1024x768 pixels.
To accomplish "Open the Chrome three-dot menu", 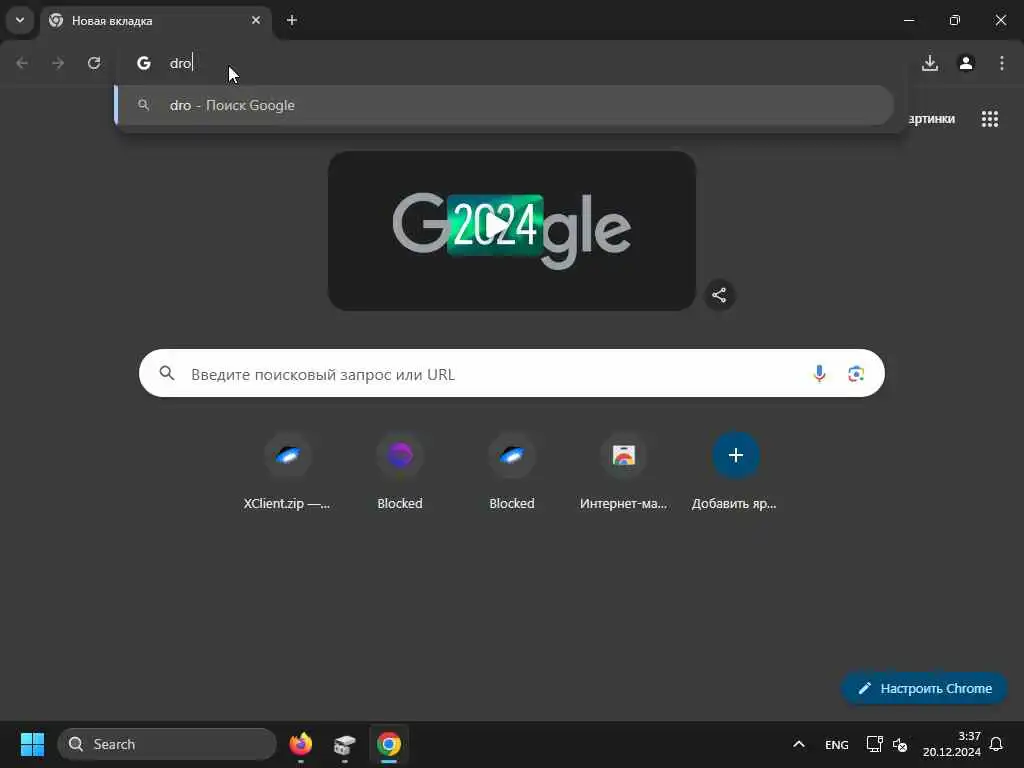I will point(1002,63).
